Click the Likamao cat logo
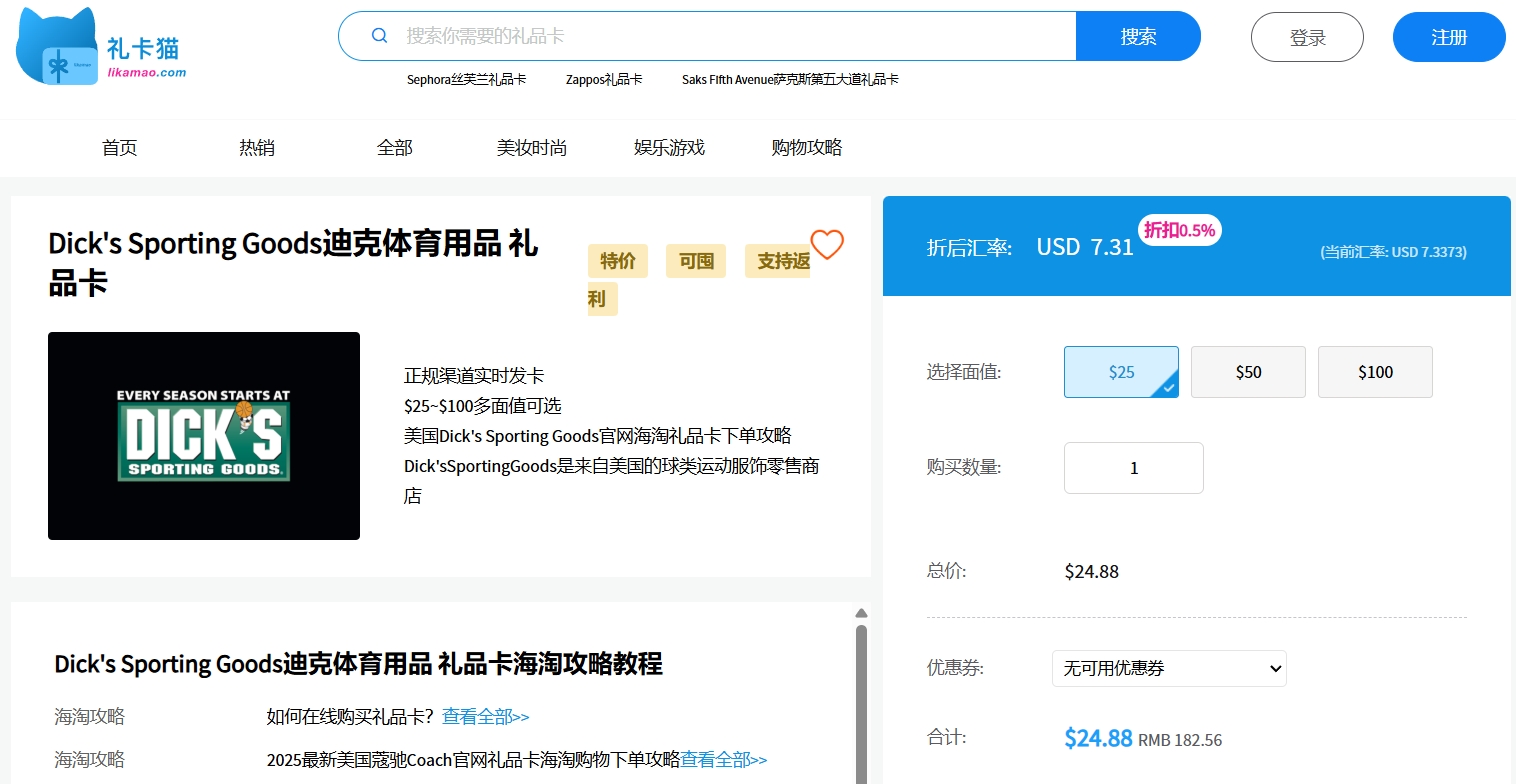 tap(101, 46)
